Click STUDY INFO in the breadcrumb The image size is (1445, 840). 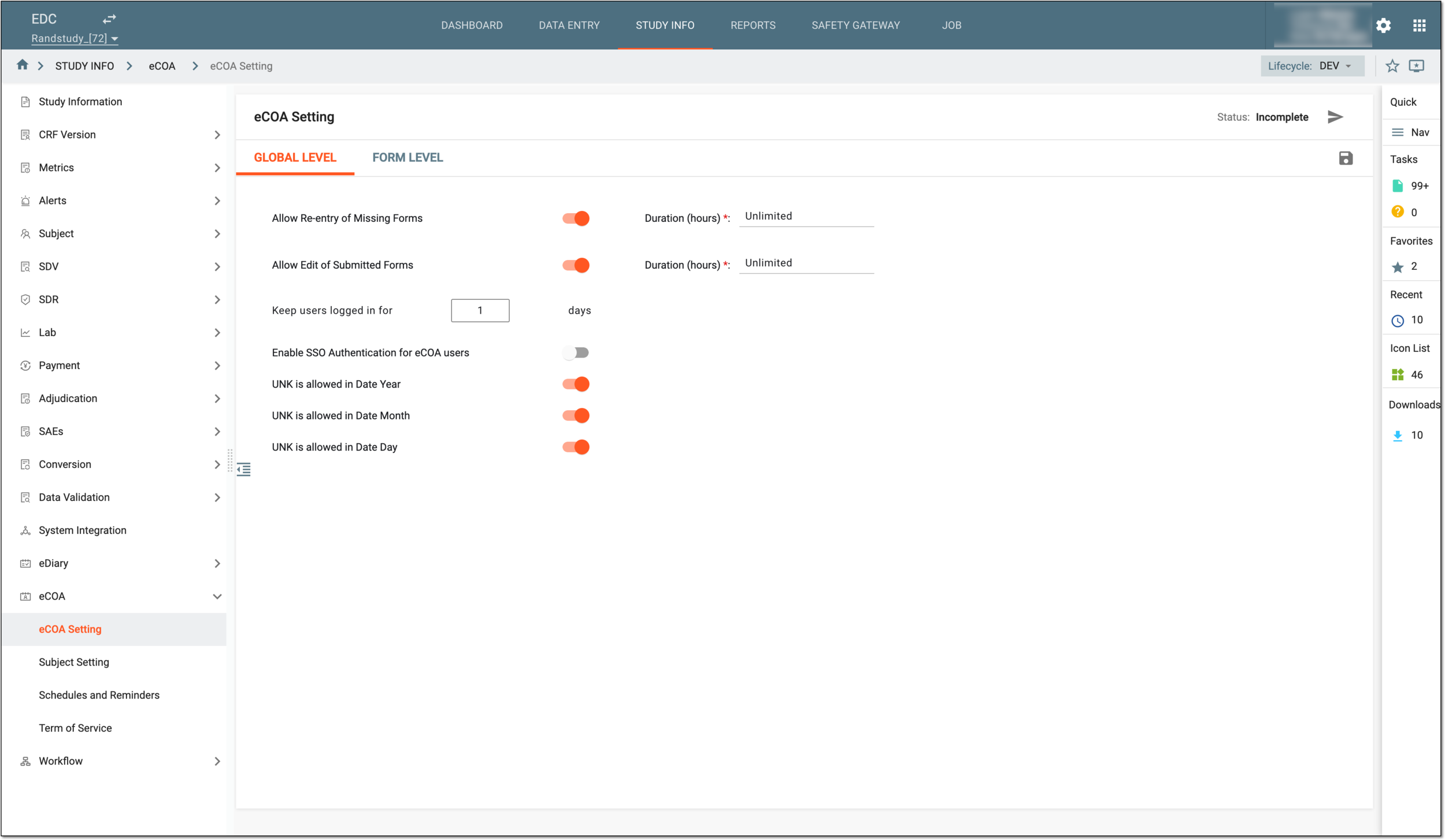(84, 66)
